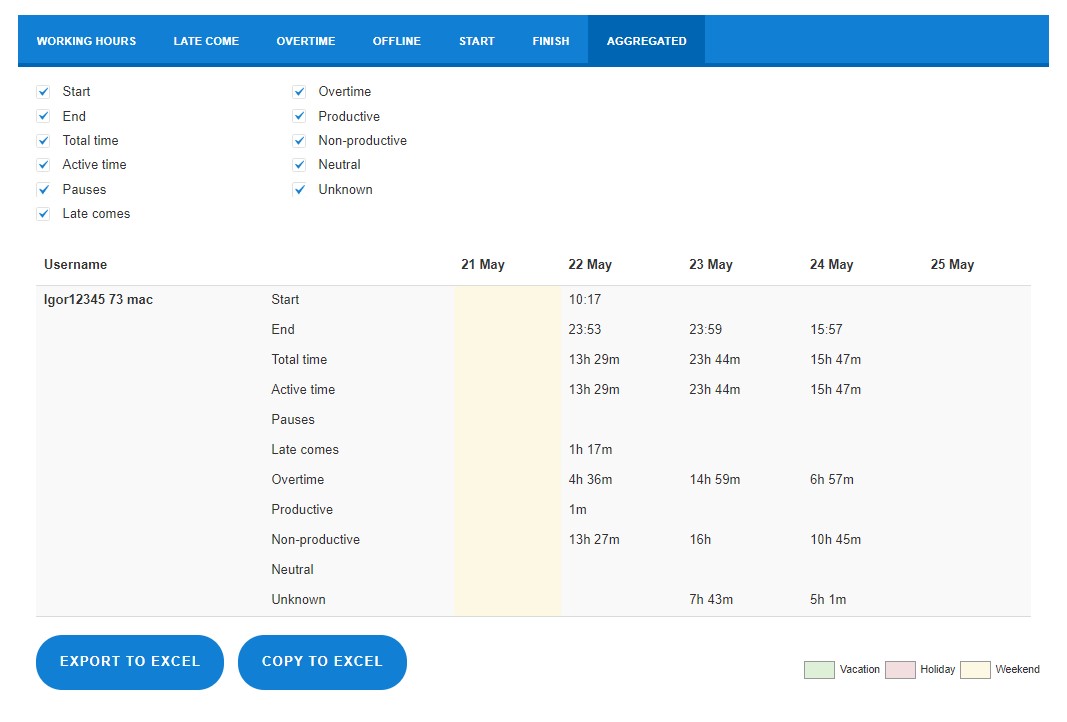This screenshot has width=1067, height=722.
Task: Uncheck the Overtime checkbox
Action: pos(299,92)
